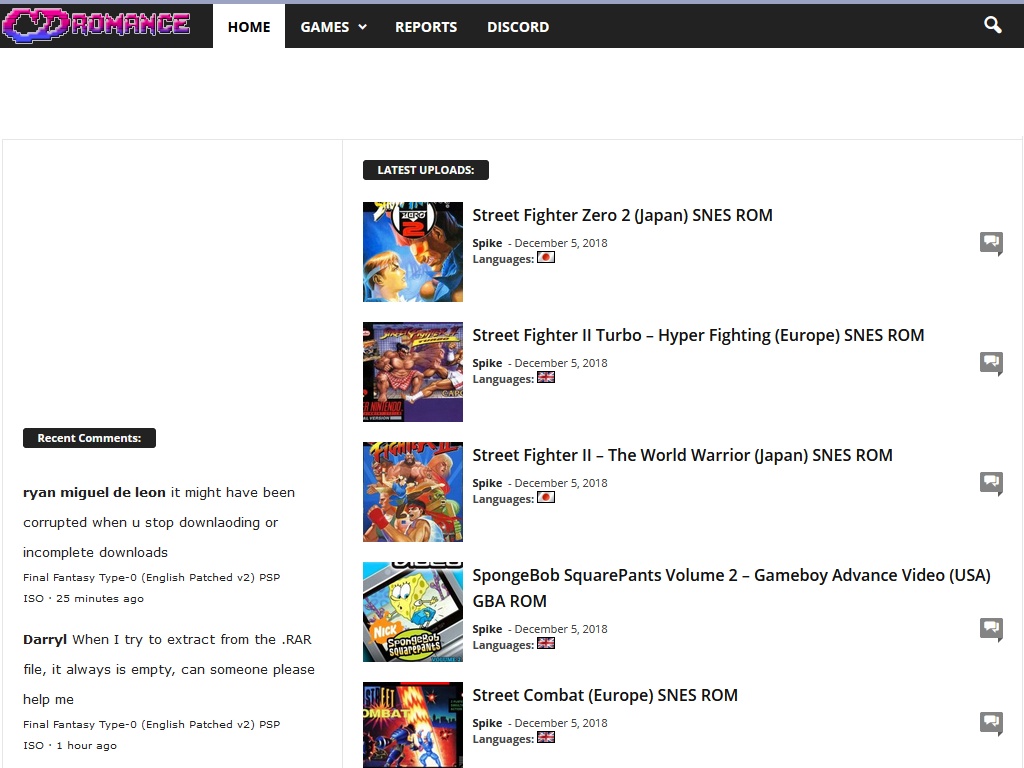Open comments for Street Fighter Zero 2

991,243
